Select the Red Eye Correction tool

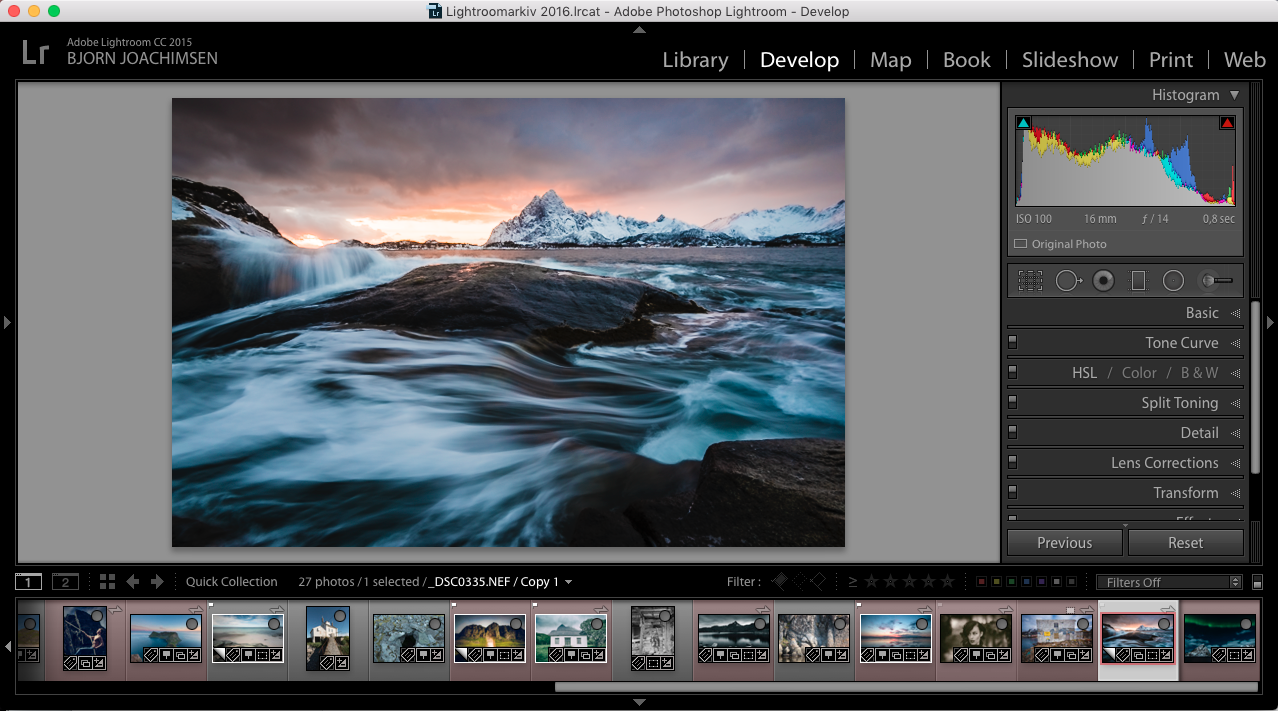(x=1103, y=281)
